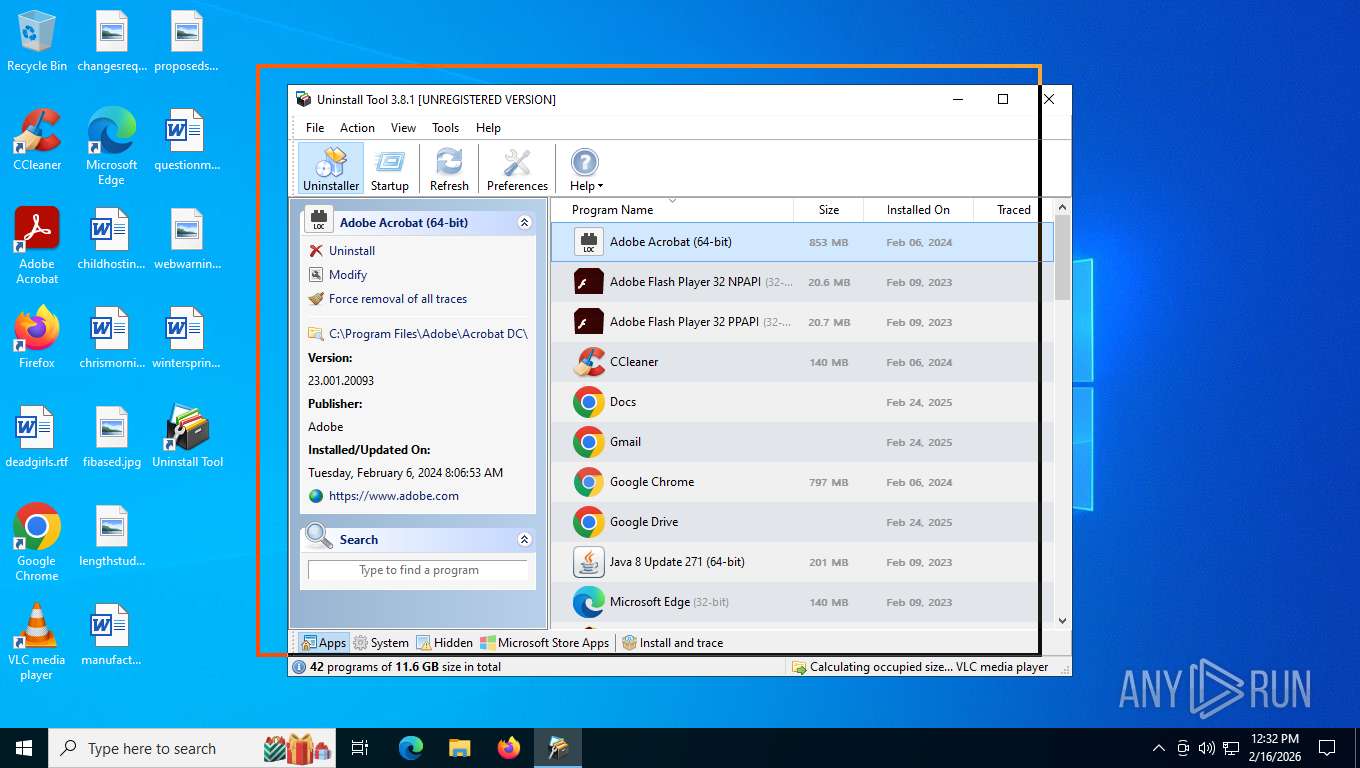The image size is (1360, 768).
Task: Click 797 MB size of Google Chrome
Action: 828,483
